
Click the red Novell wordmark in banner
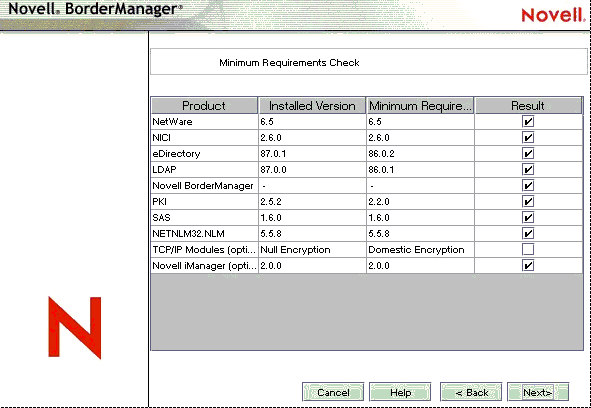click(x=553, y=15)
